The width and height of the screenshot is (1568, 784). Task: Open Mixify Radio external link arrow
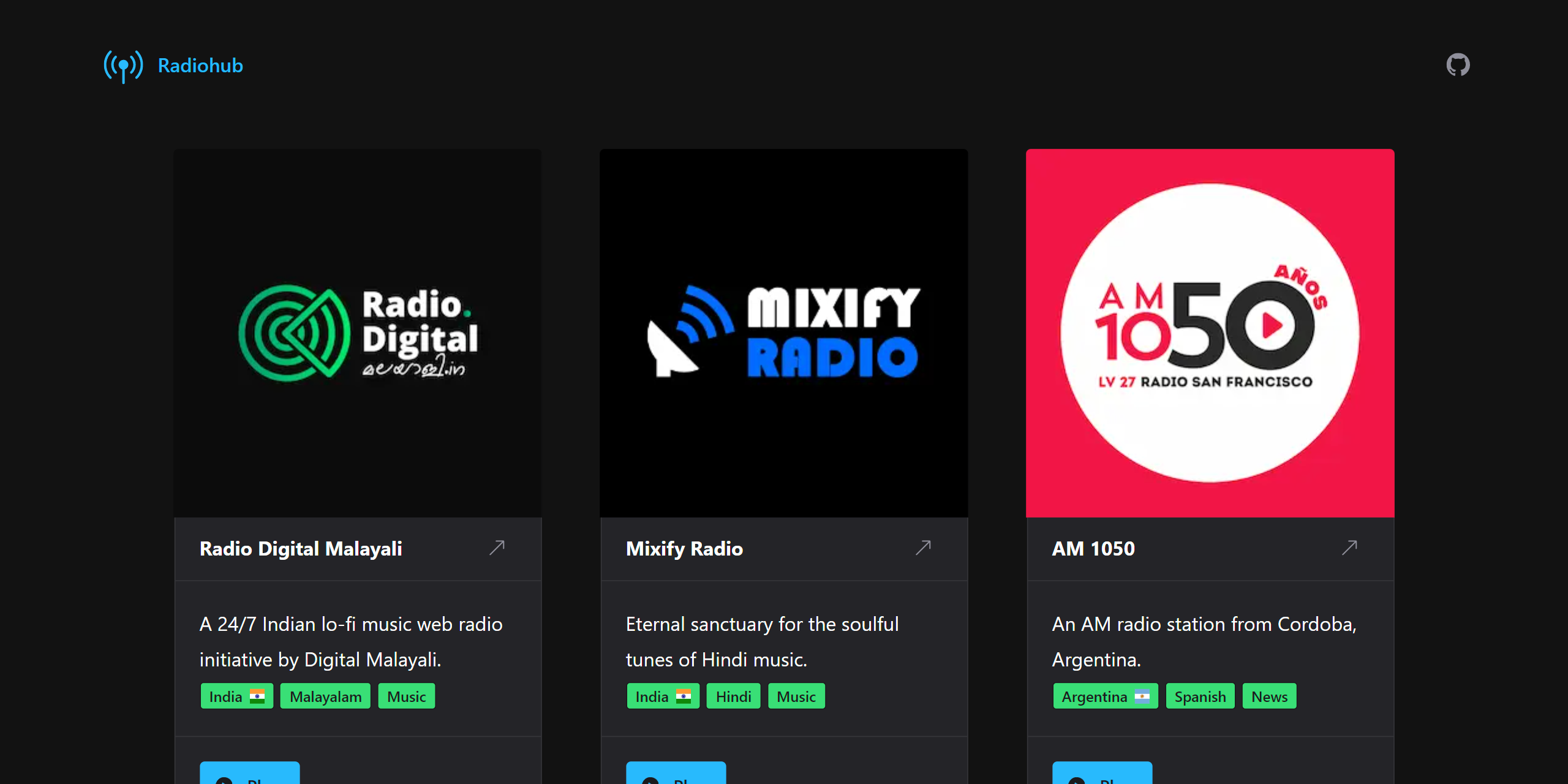pos(923,548)
